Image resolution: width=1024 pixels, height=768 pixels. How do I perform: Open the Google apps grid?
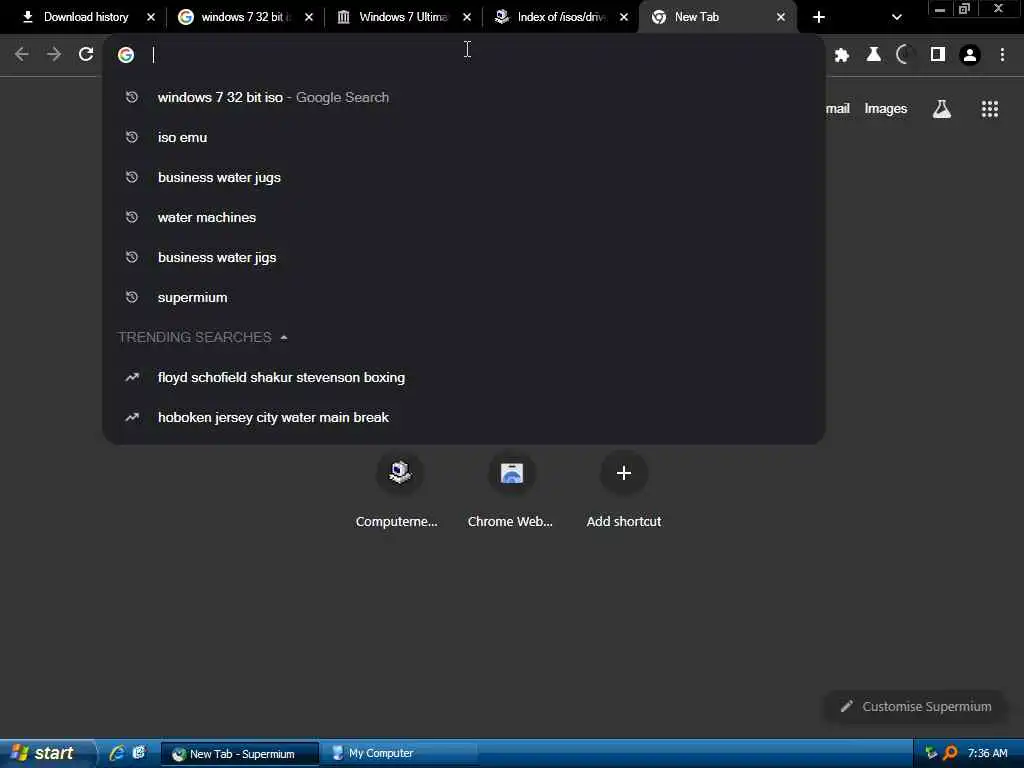click(x=989, y=108)
